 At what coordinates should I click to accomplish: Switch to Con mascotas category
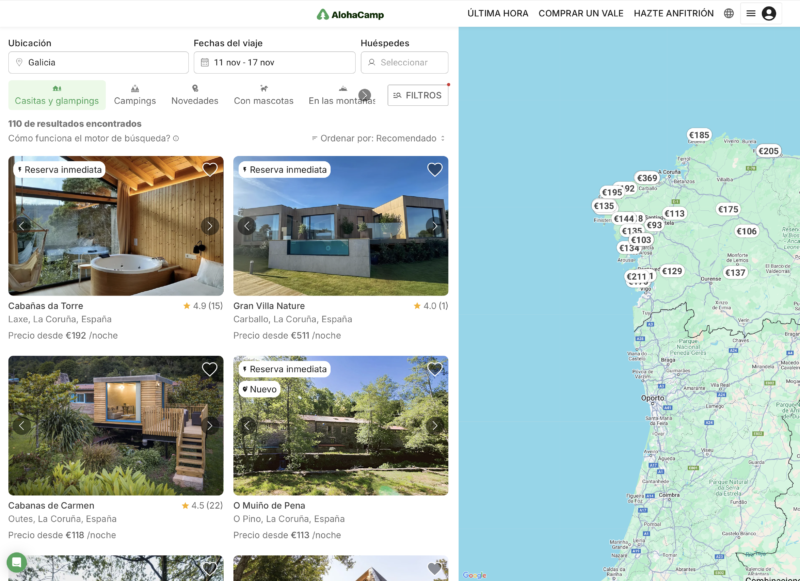(x=263, y=95)
